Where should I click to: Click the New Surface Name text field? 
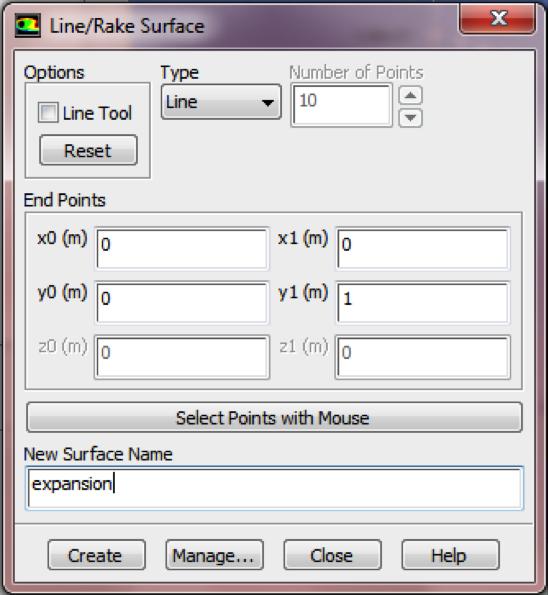[x=275, y=488]
